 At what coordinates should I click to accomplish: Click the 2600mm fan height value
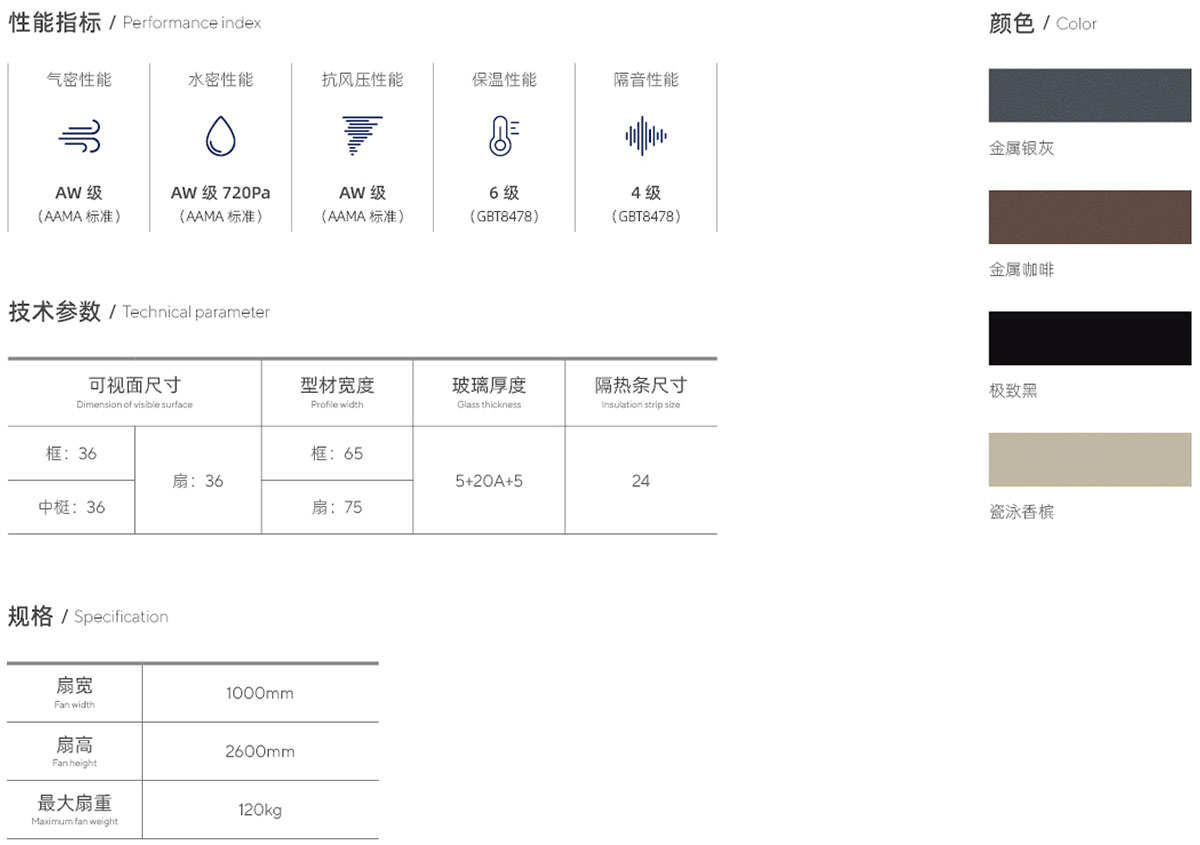point(260,751)
